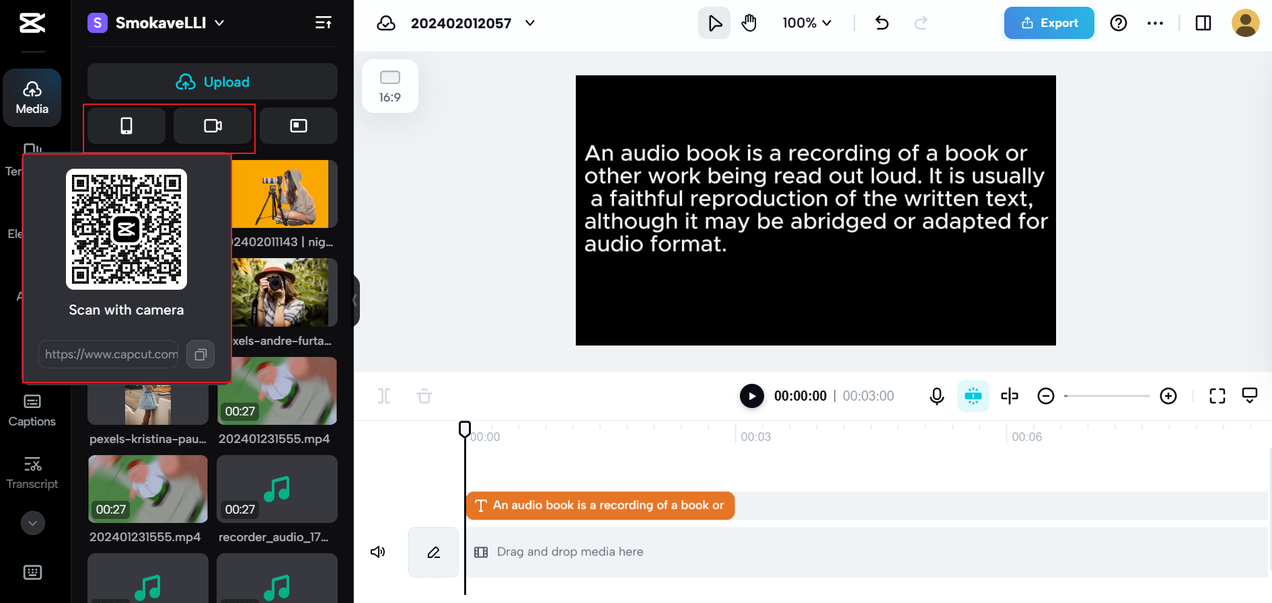Open the Captions sidebar tab

point(32,410)
